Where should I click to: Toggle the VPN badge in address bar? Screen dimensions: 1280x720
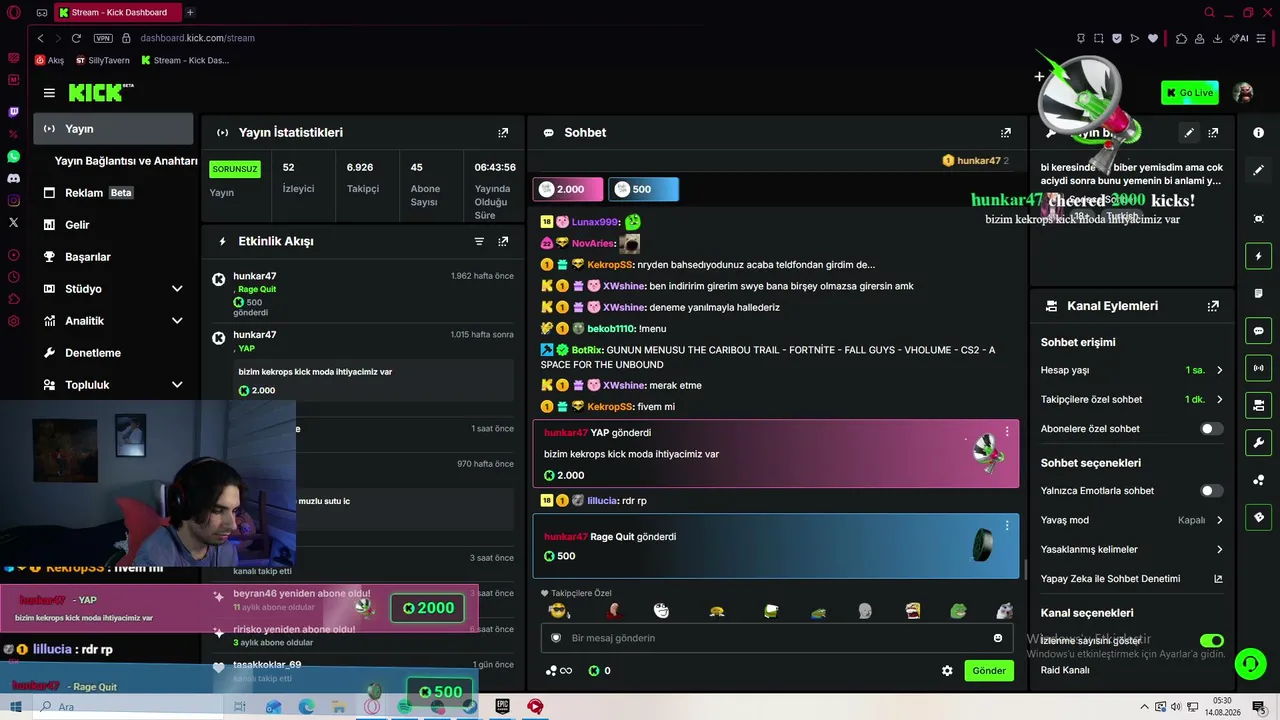103,38
